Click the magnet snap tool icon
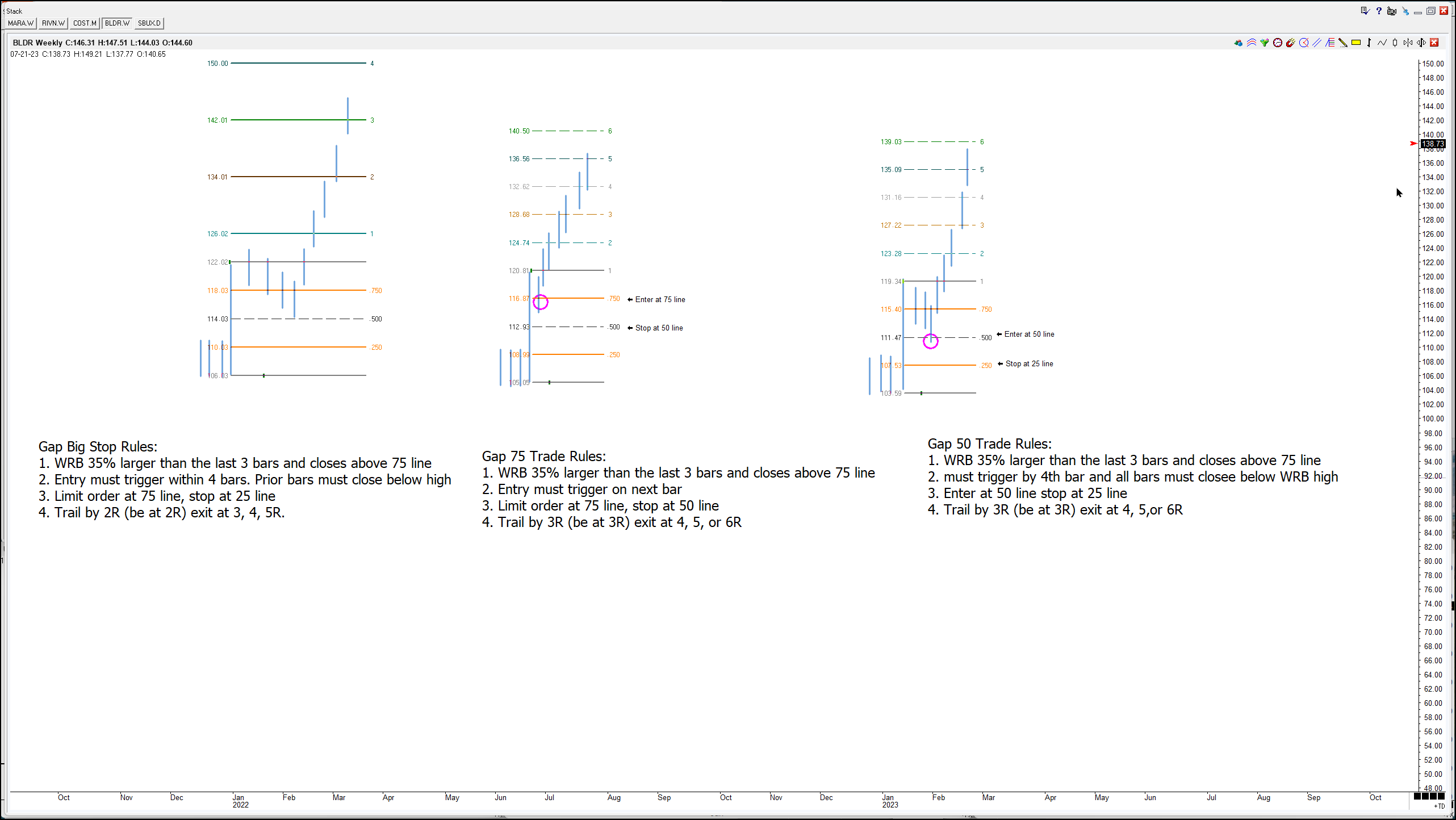This screenshot has width=1456, height=820. (x=1290, y=43)
